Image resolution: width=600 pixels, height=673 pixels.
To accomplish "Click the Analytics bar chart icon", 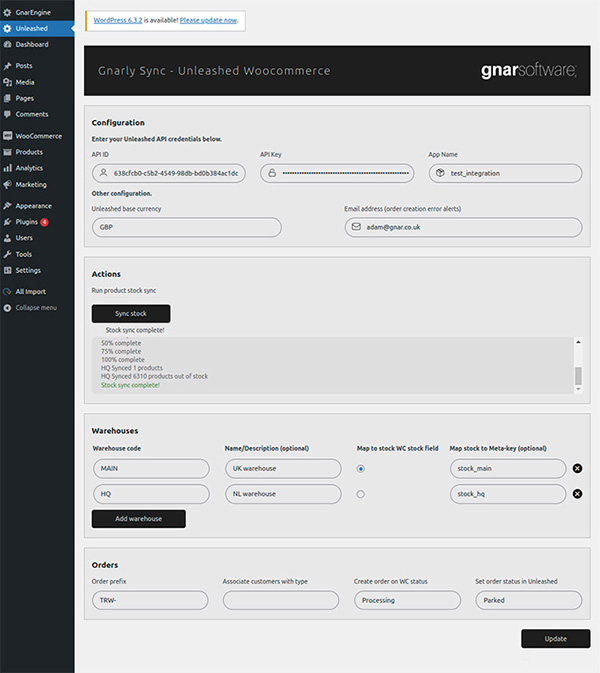I will [8, 168].
